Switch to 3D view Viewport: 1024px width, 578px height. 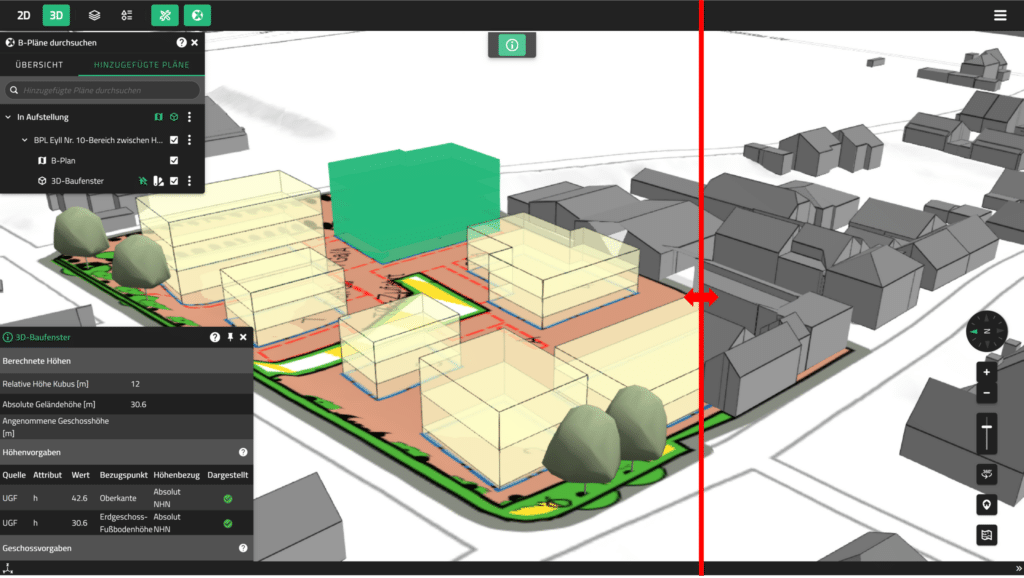click(56, 15)
